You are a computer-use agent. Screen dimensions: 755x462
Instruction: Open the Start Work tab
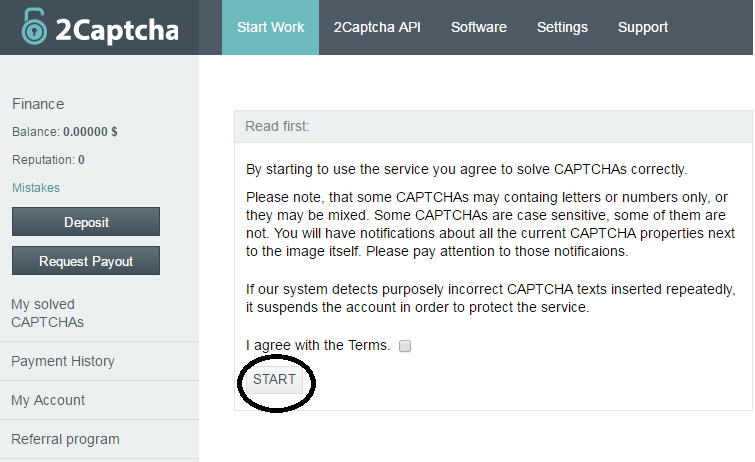pos(270,27)
